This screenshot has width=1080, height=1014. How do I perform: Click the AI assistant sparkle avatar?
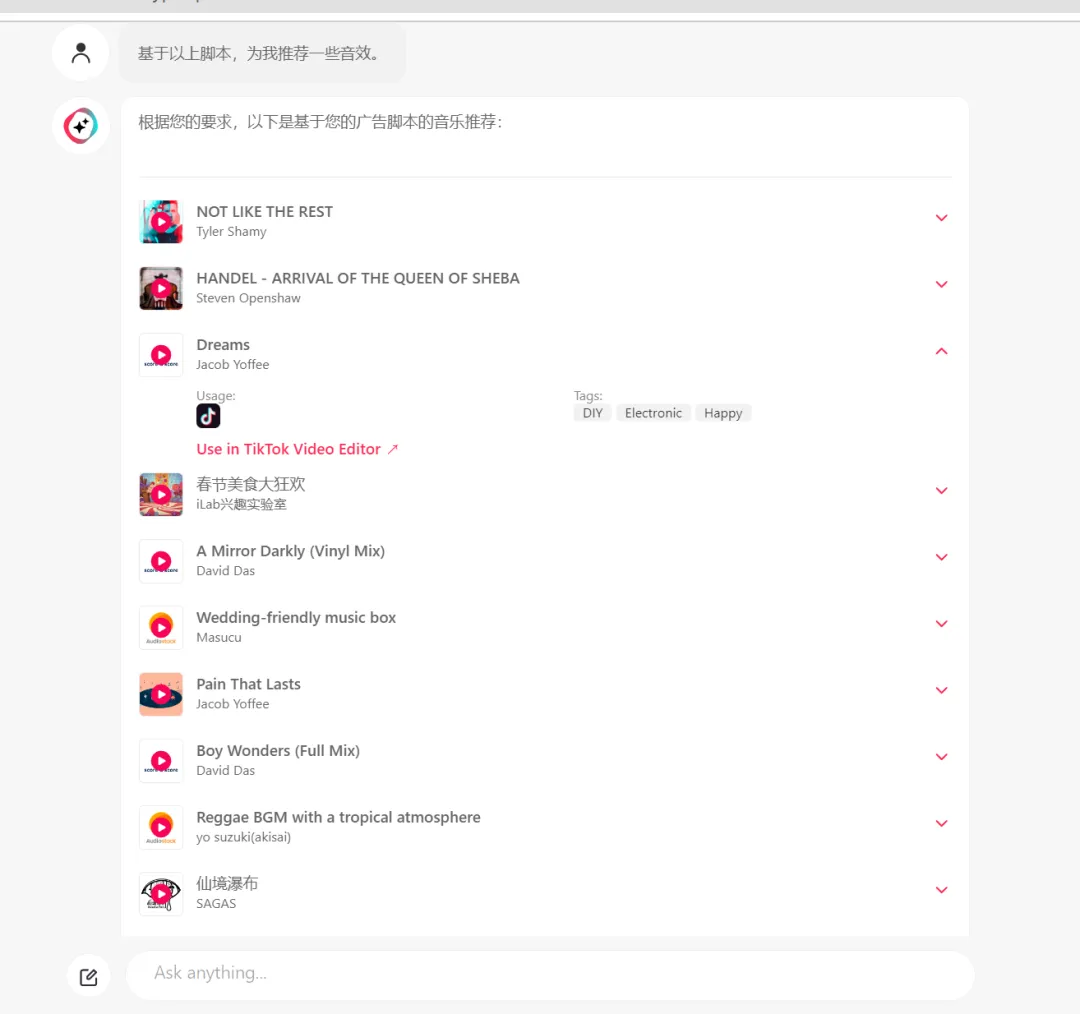(81, 126)
